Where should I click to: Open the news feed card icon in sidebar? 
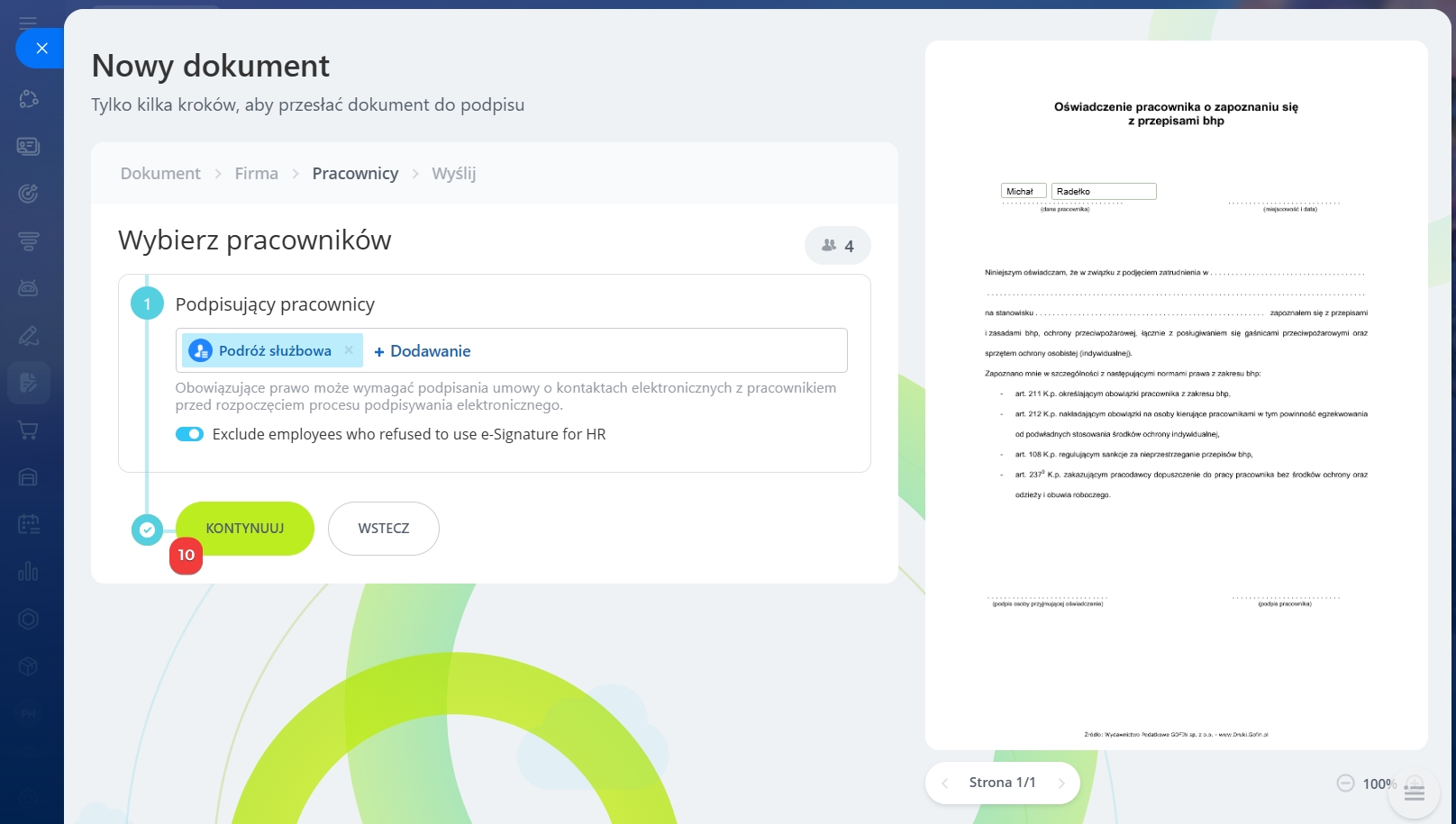(29, 146)
